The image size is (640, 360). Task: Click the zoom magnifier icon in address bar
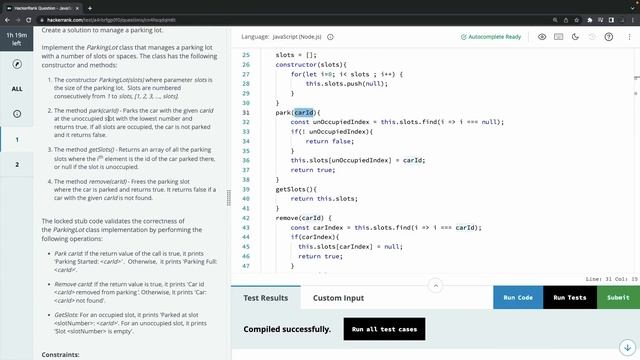tap(555, 20)
